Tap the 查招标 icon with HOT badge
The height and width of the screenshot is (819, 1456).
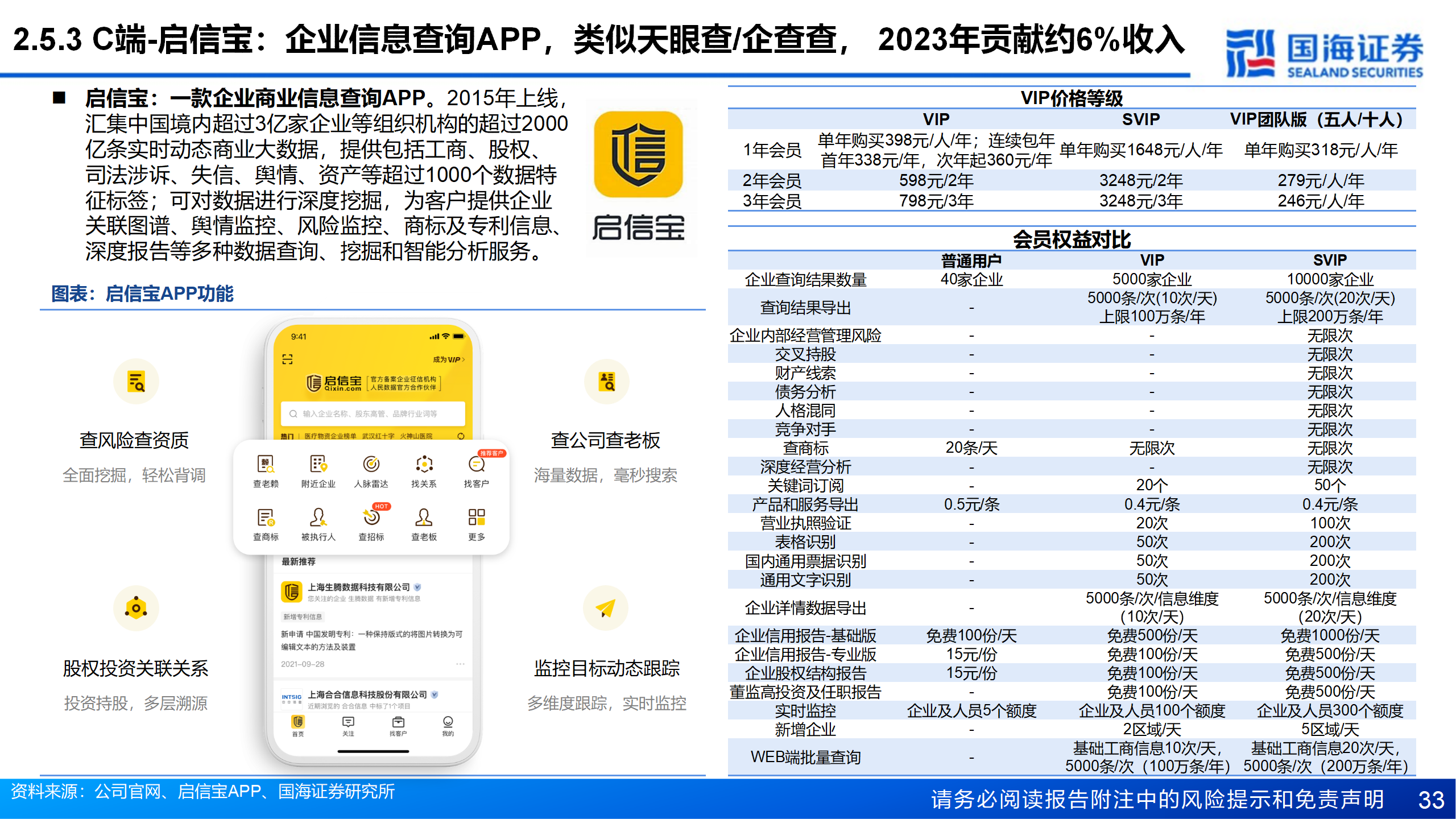pos(371,518)
